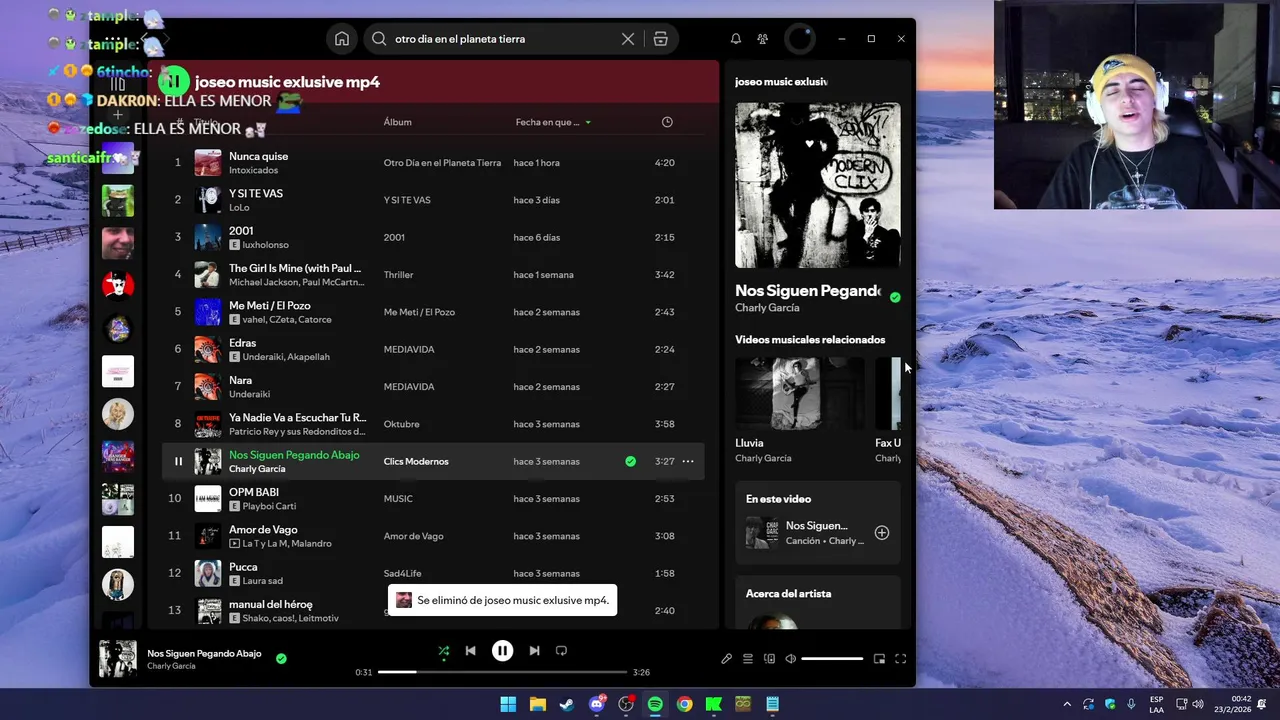Select the track Nunca quise

pos(258,156)
